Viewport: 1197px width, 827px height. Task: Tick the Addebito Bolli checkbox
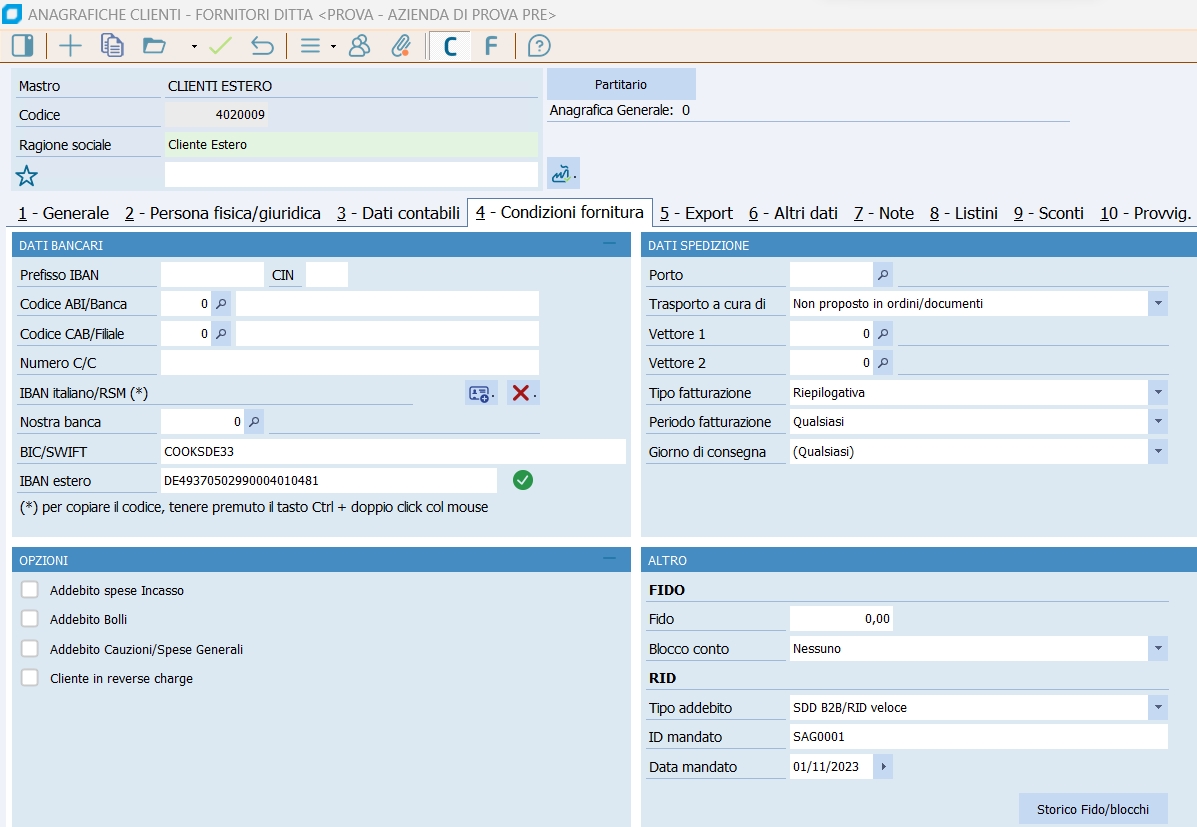[30, 619]
